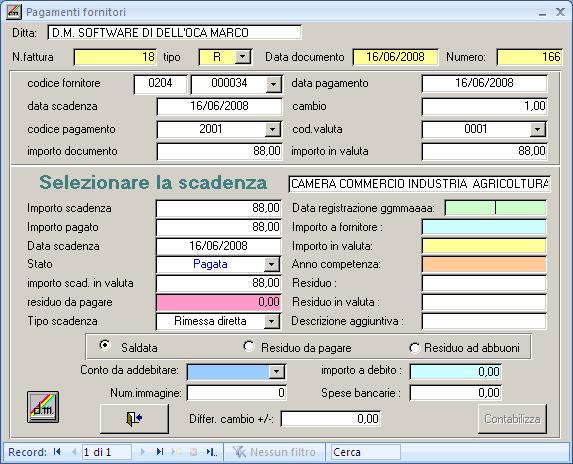Click the exit door icon button
The height and width of the screenshot is (464, 573).
click(134, 419)
